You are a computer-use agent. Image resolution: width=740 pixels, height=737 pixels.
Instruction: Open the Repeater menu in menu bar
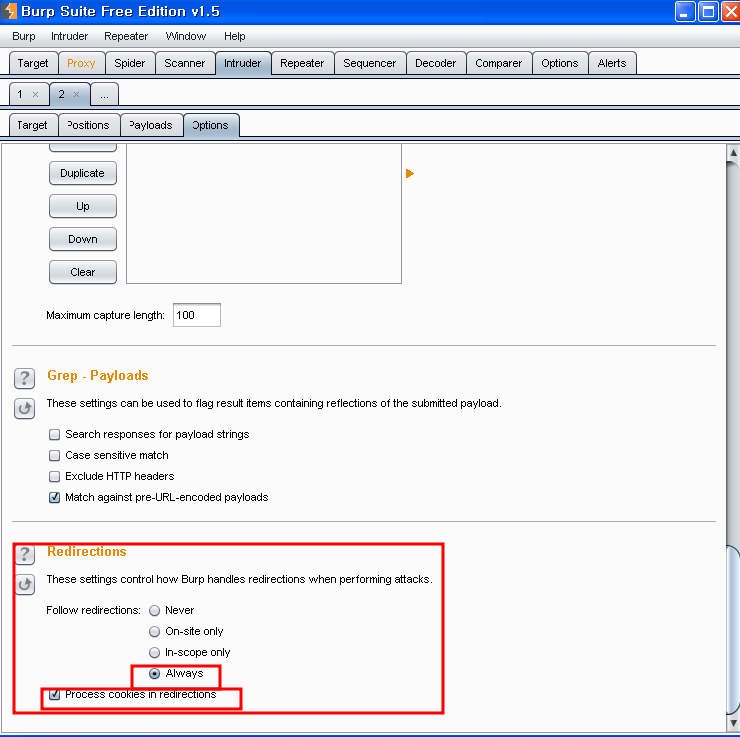click(126, 36)
